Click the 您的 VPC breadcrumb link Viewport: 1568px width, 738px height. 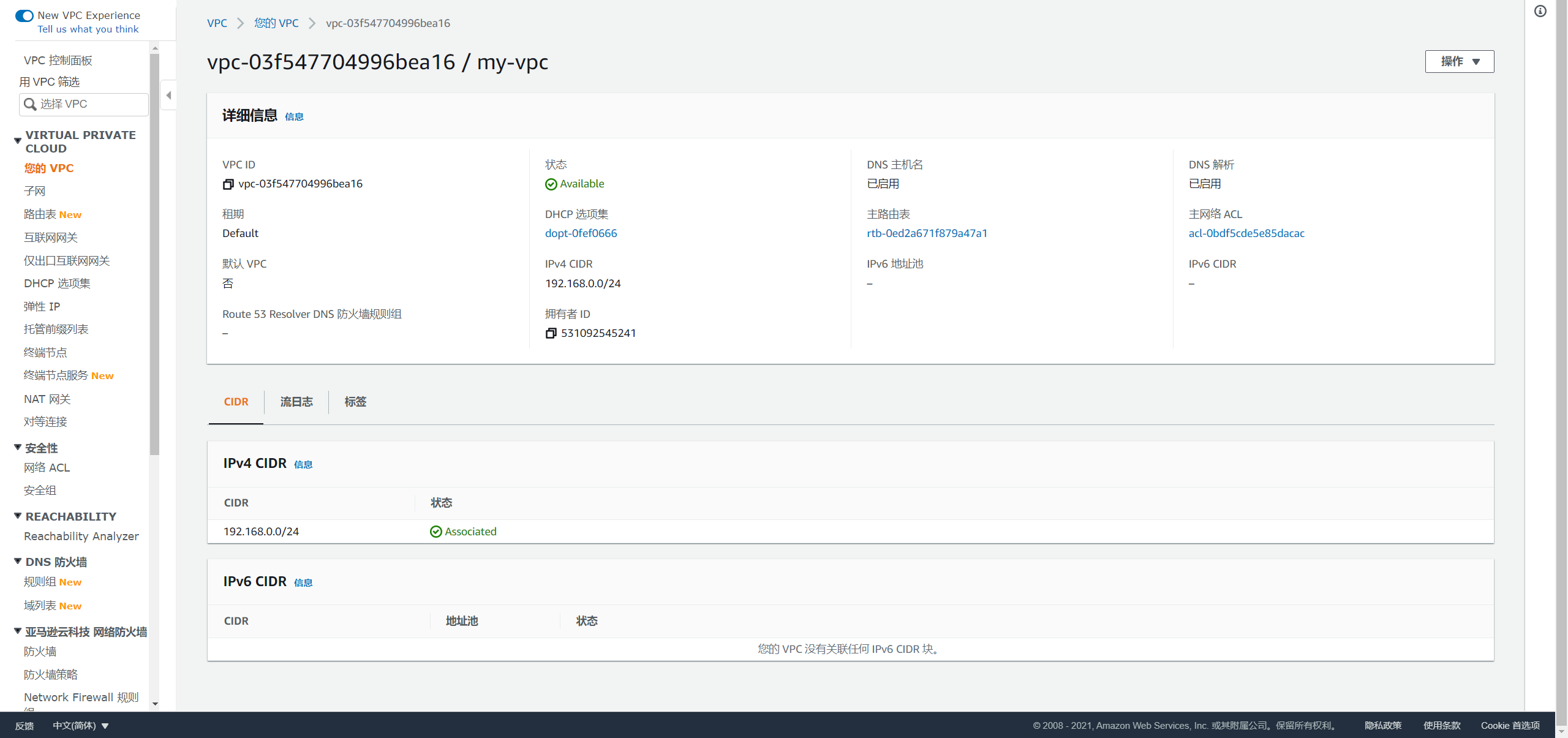click(x=276, y=23)
